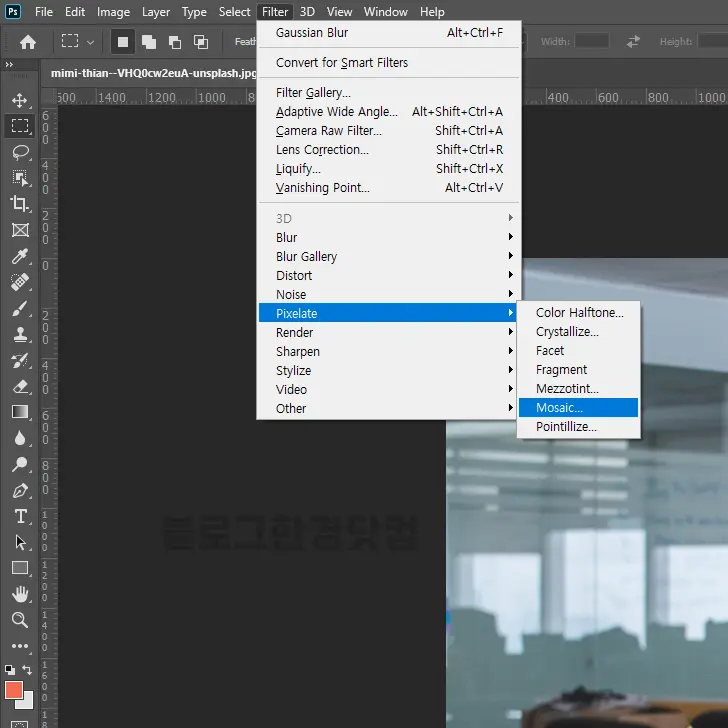Select the Hand tool

pos(20,594)
